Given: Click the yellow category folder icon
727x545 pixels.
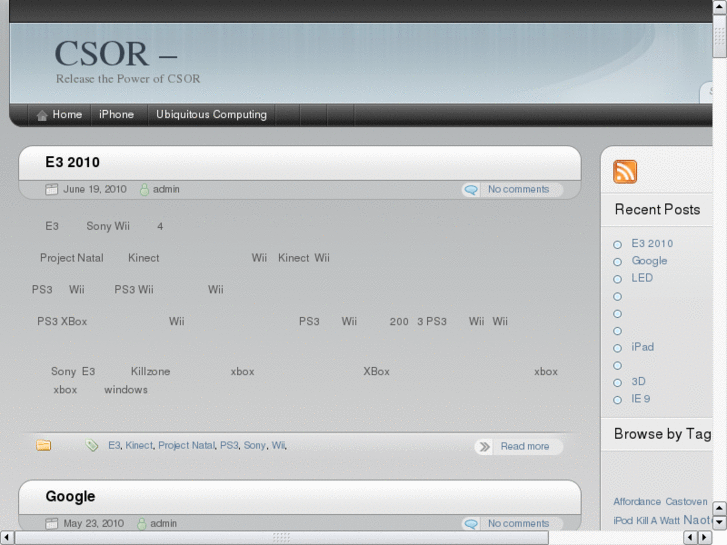Looking at the screenshot, I should 44,445.
